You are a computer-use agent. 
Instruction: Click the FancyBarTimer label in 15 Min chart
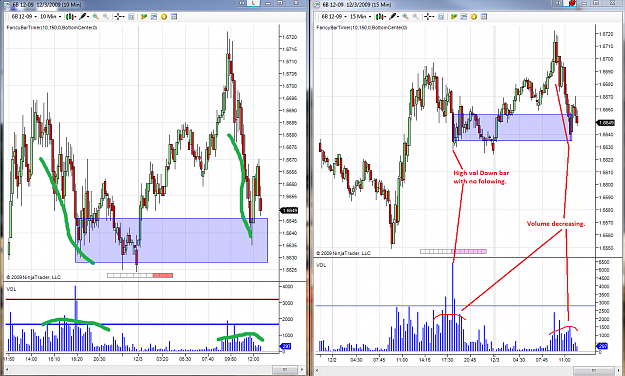pos(362,28)
